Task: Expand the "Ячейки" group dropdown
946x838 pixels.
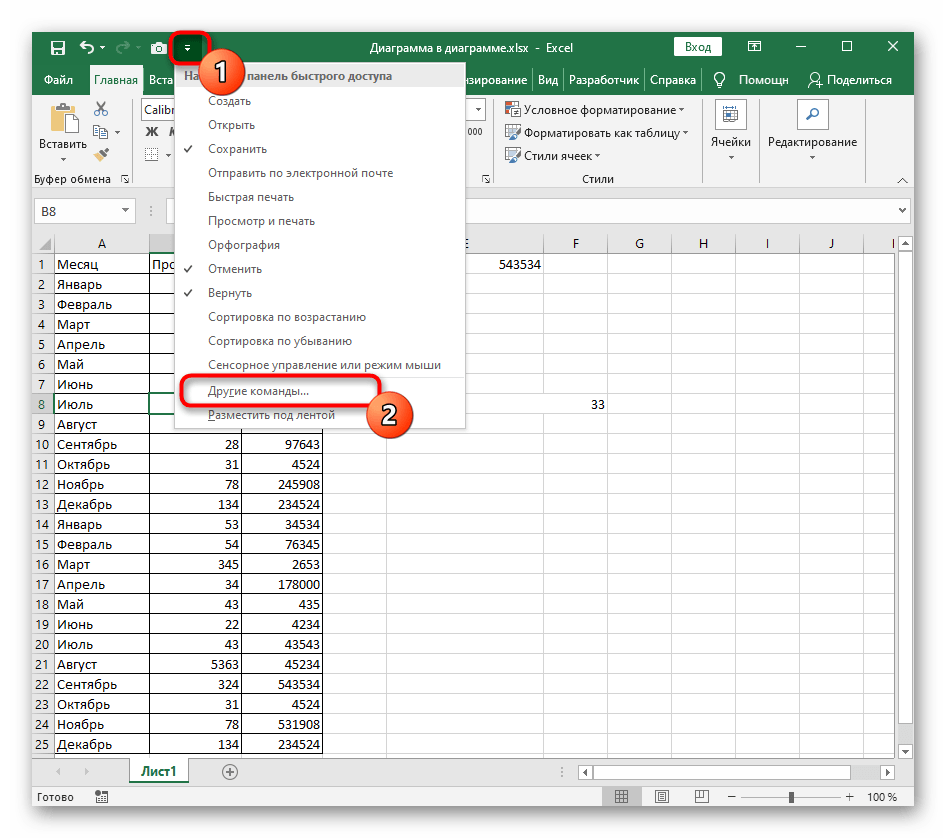Action: (730, 157)
